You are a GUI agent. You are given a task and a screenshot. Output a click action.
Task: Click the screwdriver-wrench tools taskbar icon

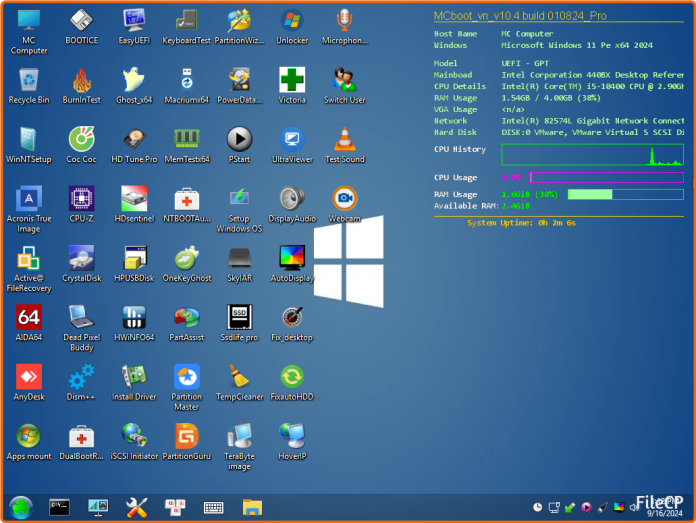click(137, 507)
